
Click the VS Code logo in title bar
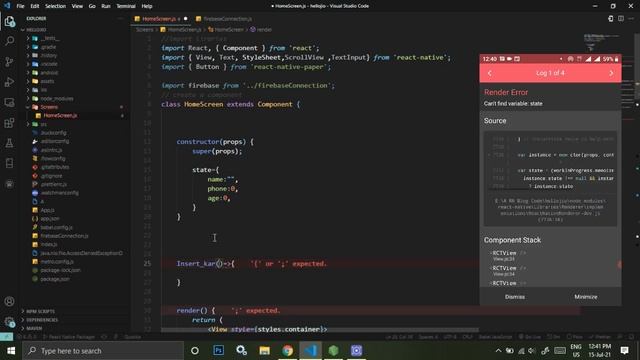click(x=7, y=6)
